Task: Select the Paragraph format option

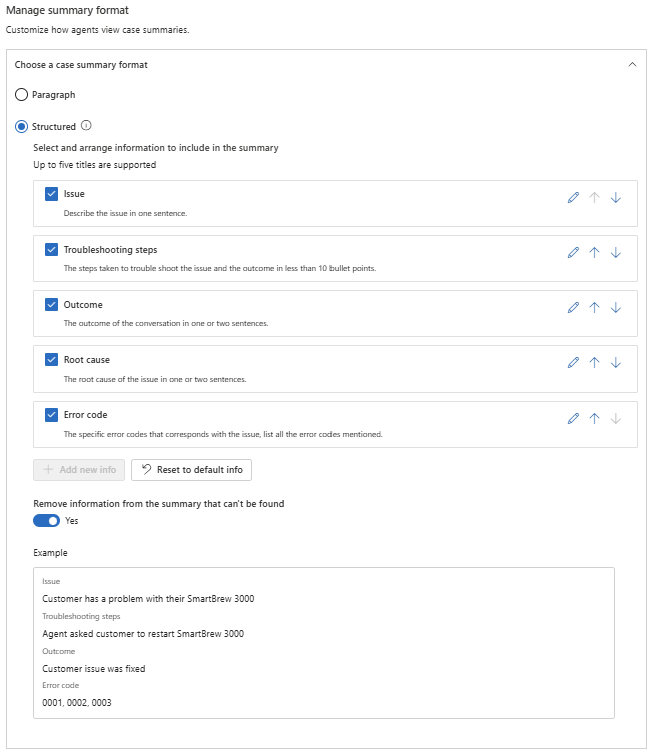Action: click(22, 95)
